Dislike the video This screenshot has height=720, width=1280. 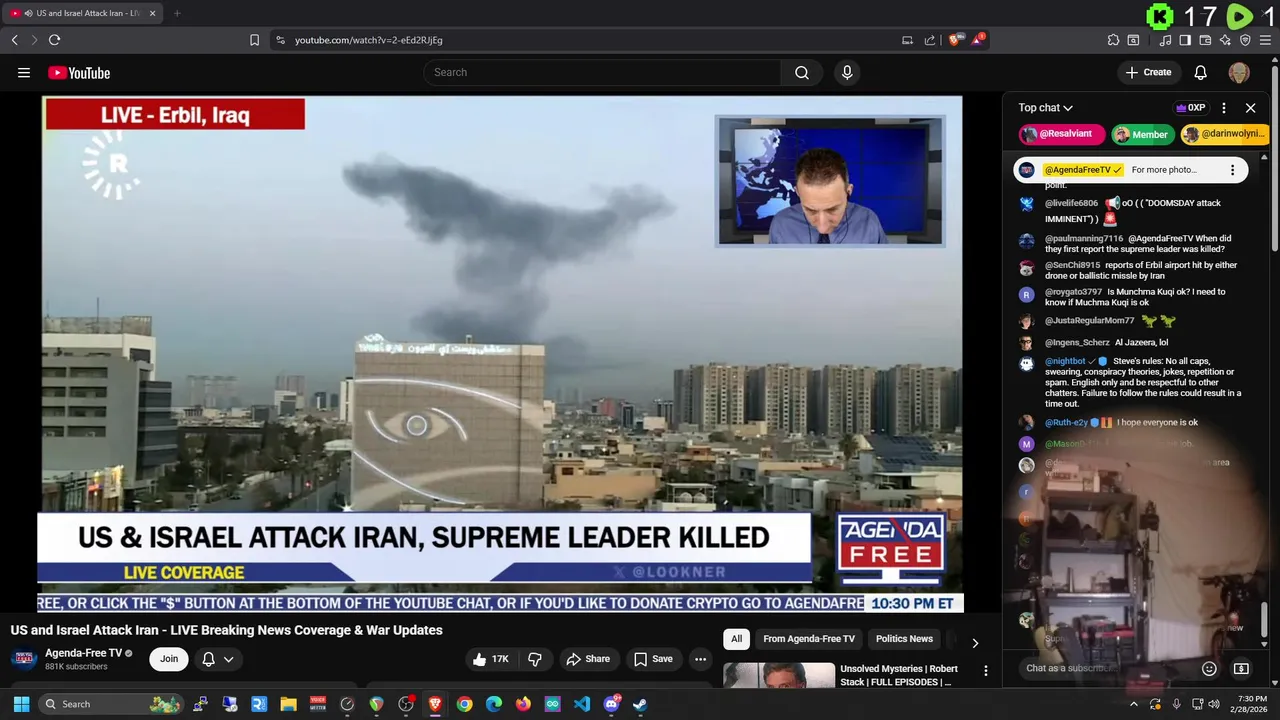click(535, 659)
